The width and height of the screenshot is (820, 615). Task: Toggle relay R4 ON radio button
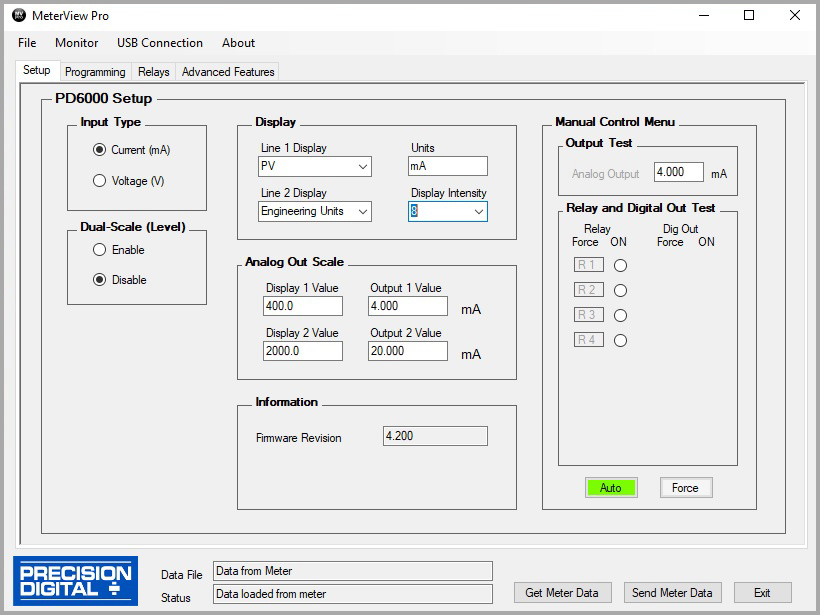tap(620, 340)
